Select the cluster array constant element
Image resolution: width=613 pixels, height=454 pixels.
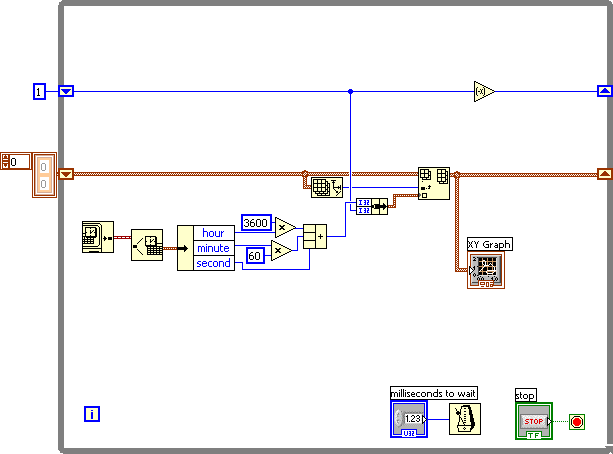(x=45, y=175)
